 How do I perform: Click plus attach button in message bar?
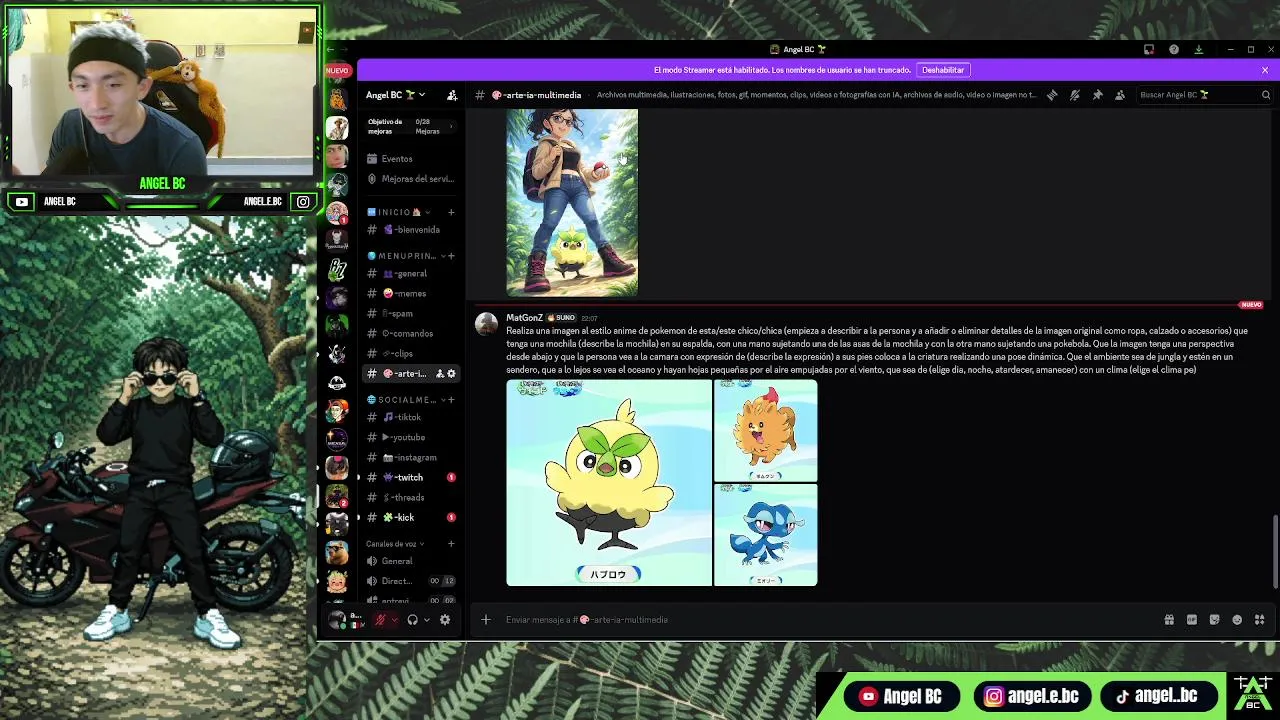click(x=486, y=620)
